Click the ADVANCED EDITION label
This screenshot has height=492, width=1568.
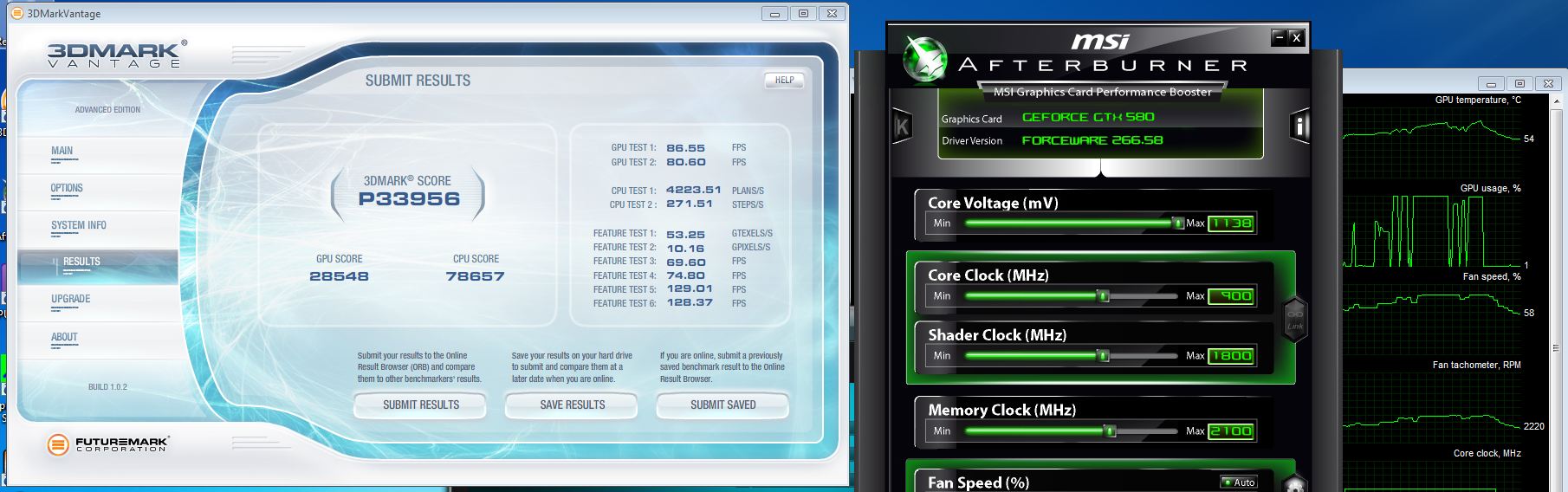tap(107, 110)
